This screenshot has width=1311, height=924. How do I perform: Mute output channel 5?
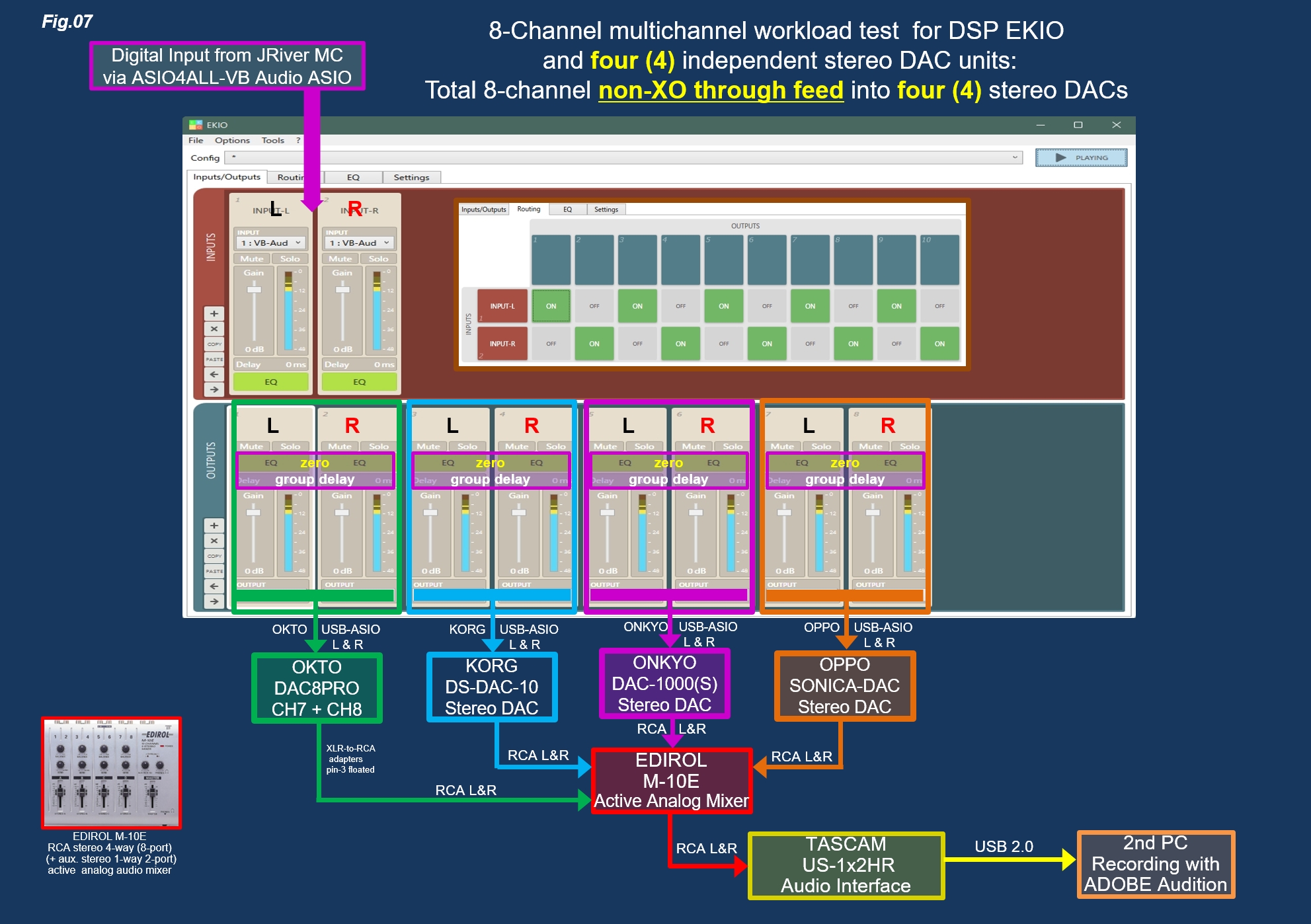pos(606,446)
